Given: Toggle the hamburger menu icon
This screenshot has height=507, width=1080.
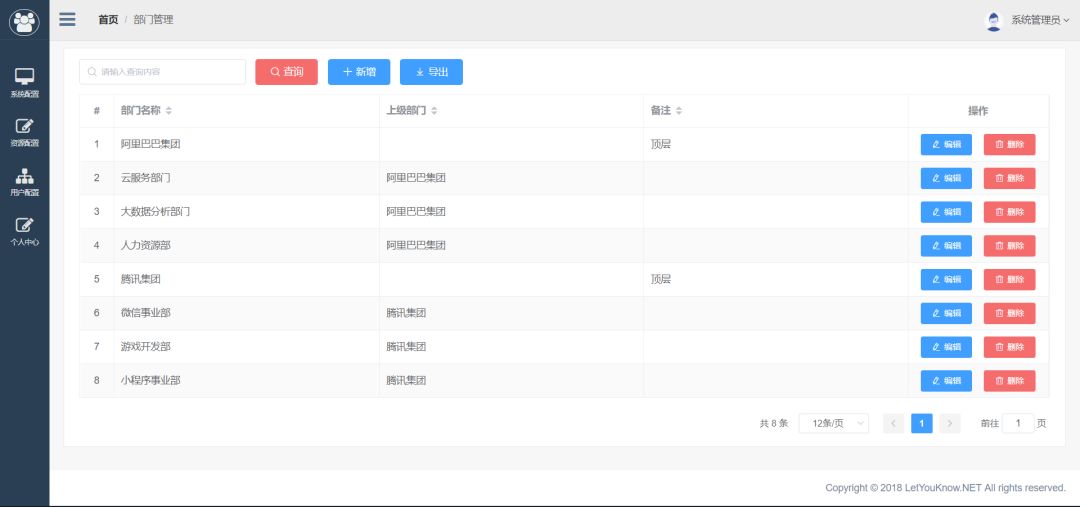Looking at the screenshot, I should point(67,19).
